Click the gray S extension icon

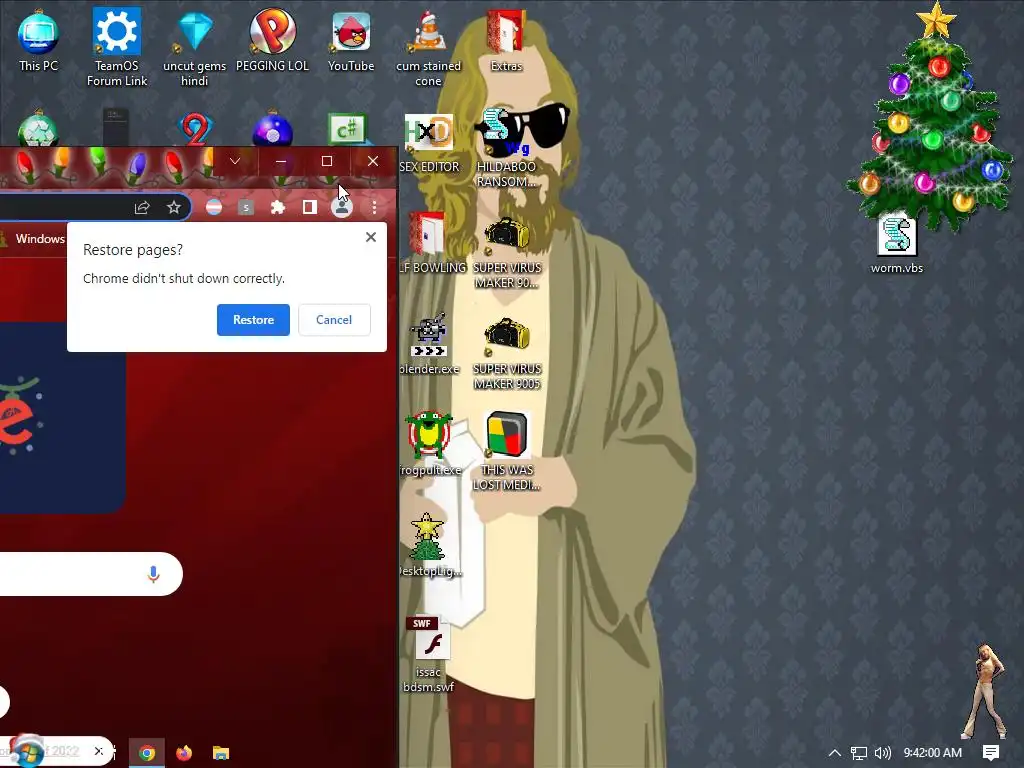pos(246,208)
